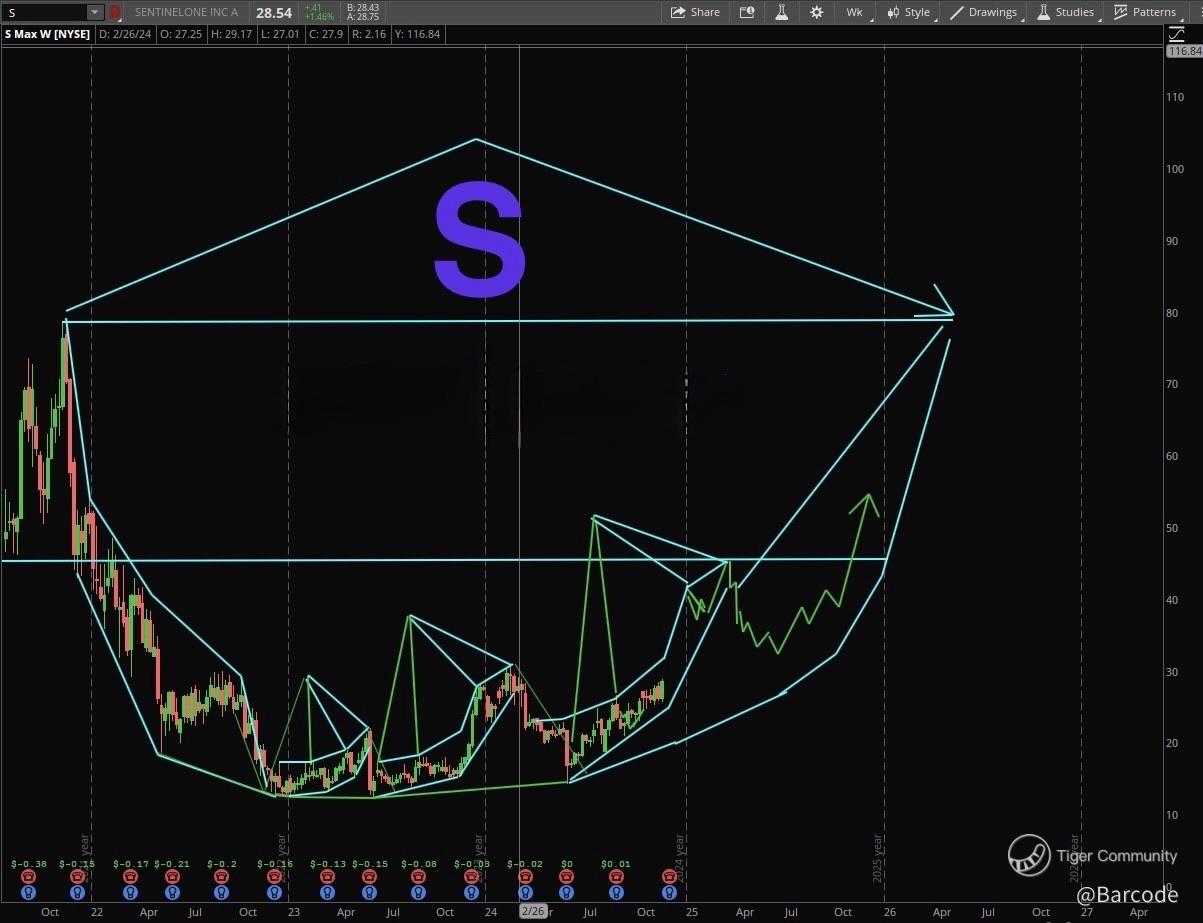Click the blue bulb icon under $-0.17

click(129, 891)
